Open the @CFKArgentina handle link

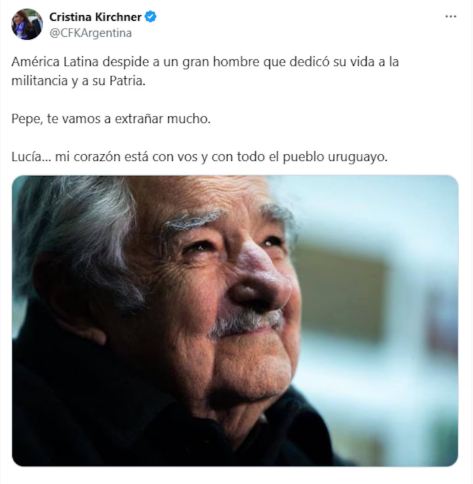(91, 33)
